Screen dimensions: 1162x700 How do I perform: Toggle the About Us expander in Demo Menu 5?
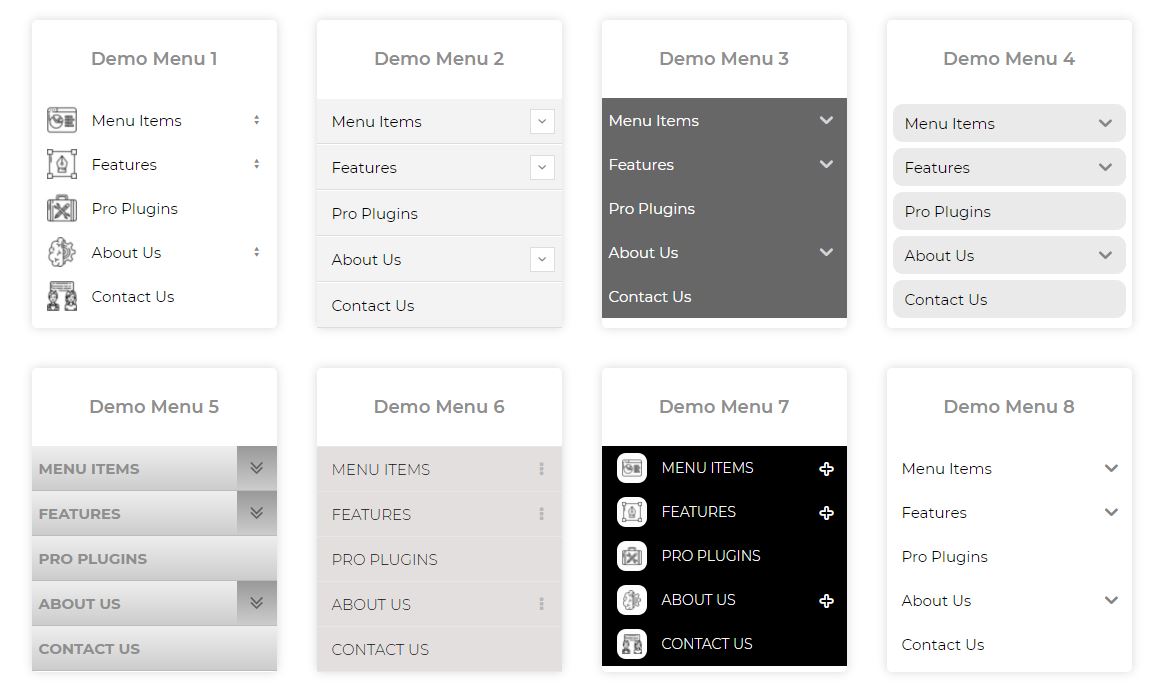click(x=257, y=603)
